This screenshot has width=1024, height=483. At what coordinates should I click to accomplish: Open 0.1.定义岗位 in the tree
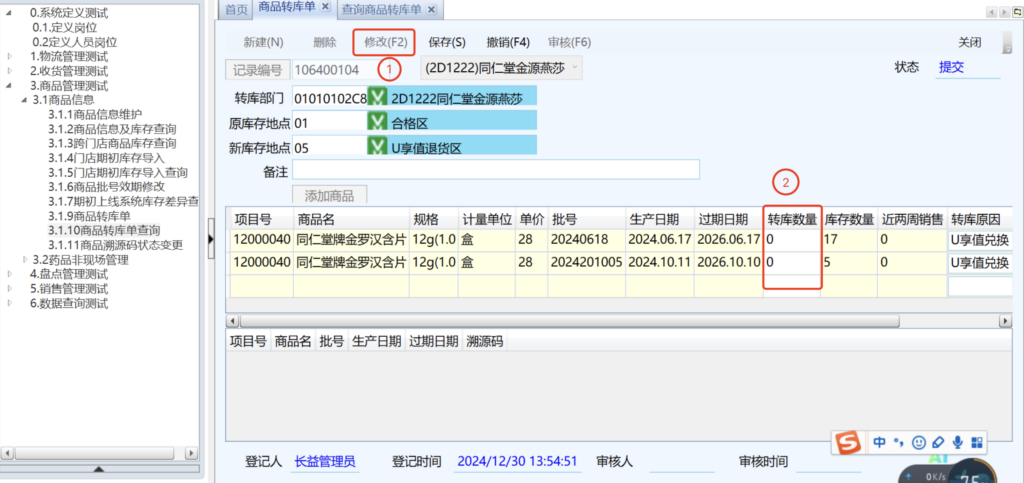(65, 27)
